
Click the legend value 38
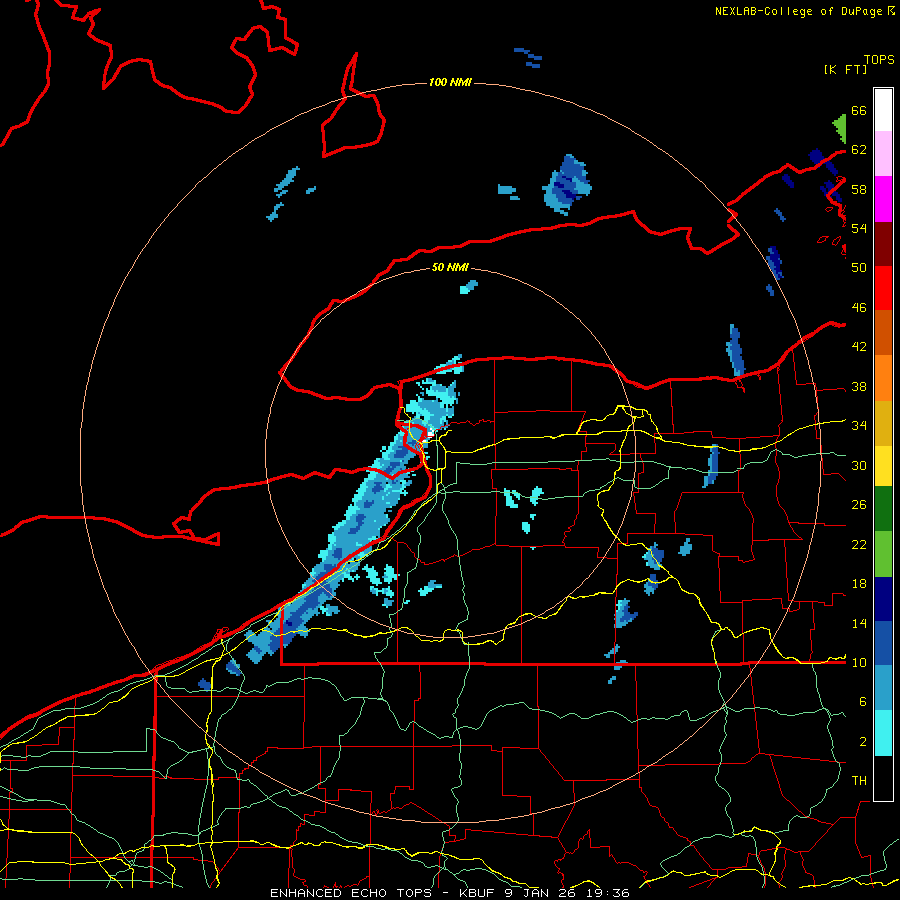click(859, 386)
